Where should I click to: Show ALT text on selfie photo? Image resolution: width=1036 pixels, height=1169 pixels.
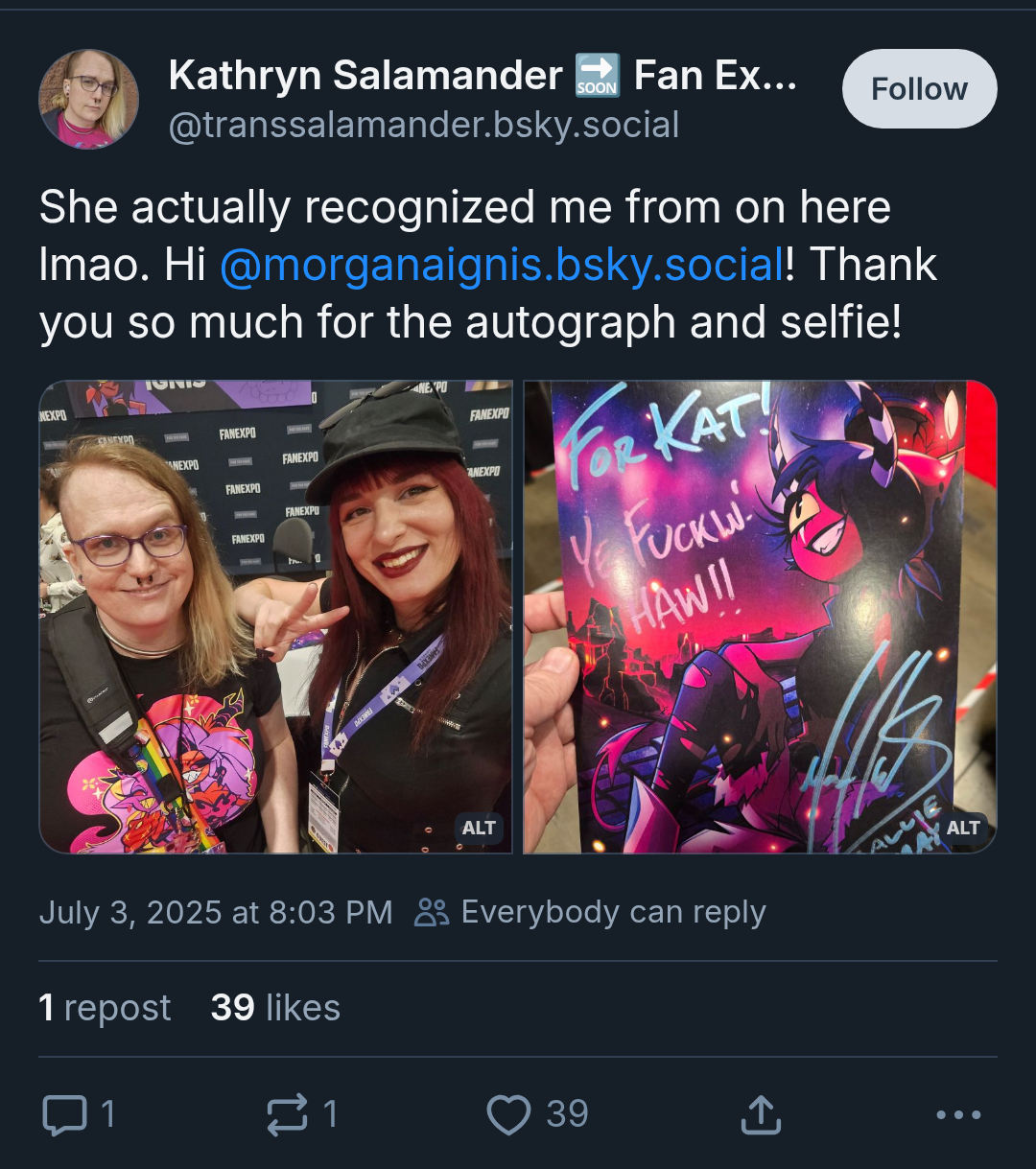(479, 828)
